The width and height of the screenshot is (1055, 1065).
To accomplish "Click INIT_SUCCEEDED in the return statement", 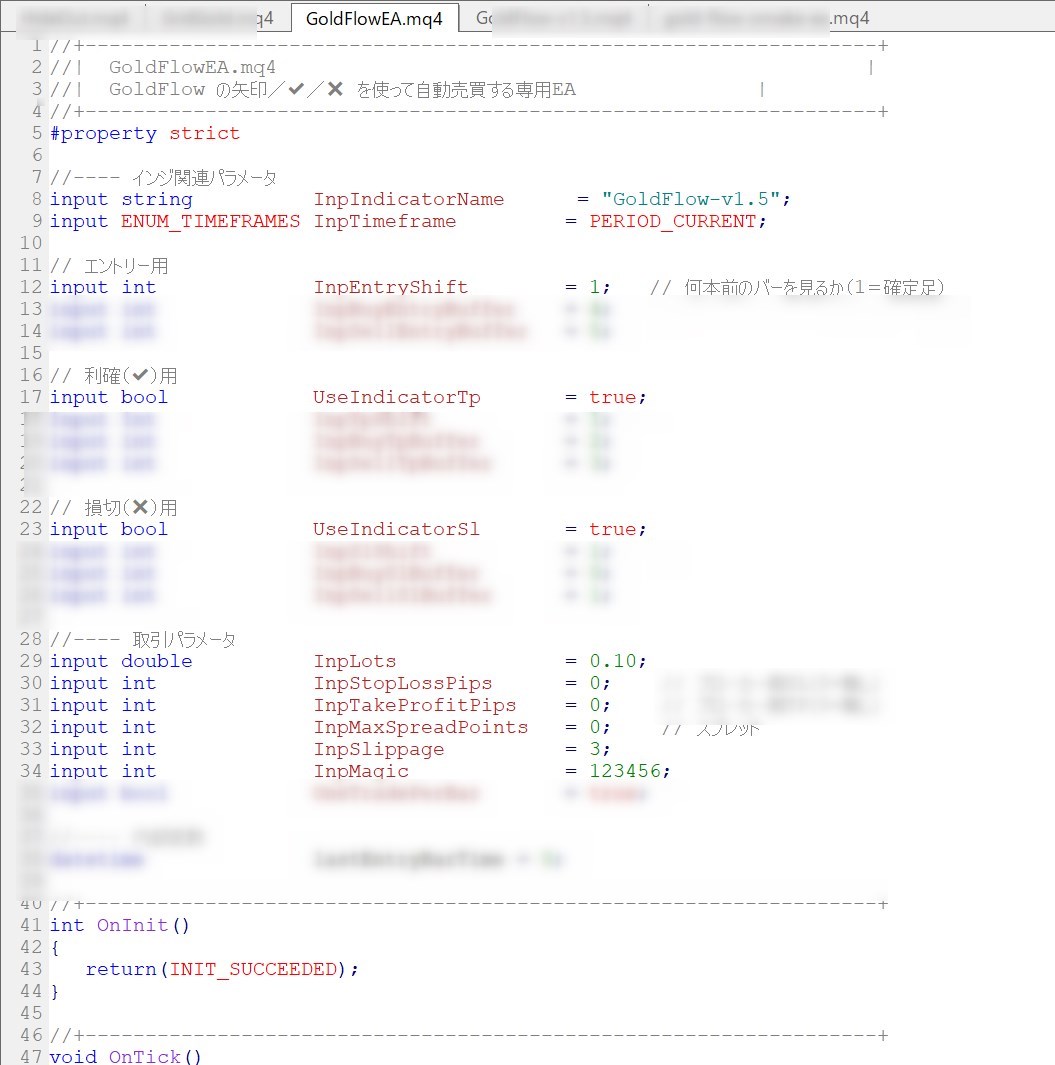I will click(x=253, y=969).
